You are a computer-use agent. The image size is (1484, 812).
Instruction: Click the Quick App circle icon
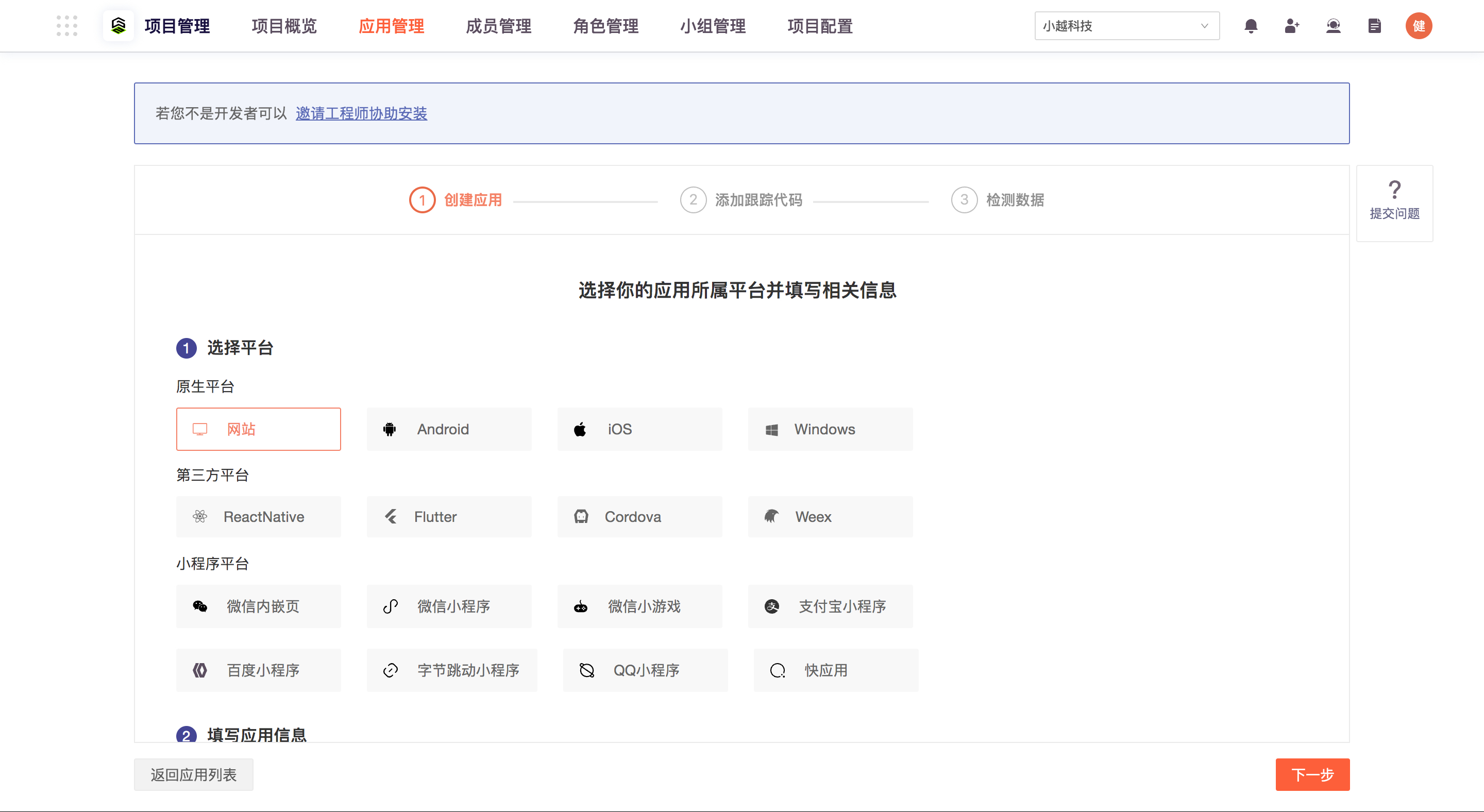[x=778, y=670]
